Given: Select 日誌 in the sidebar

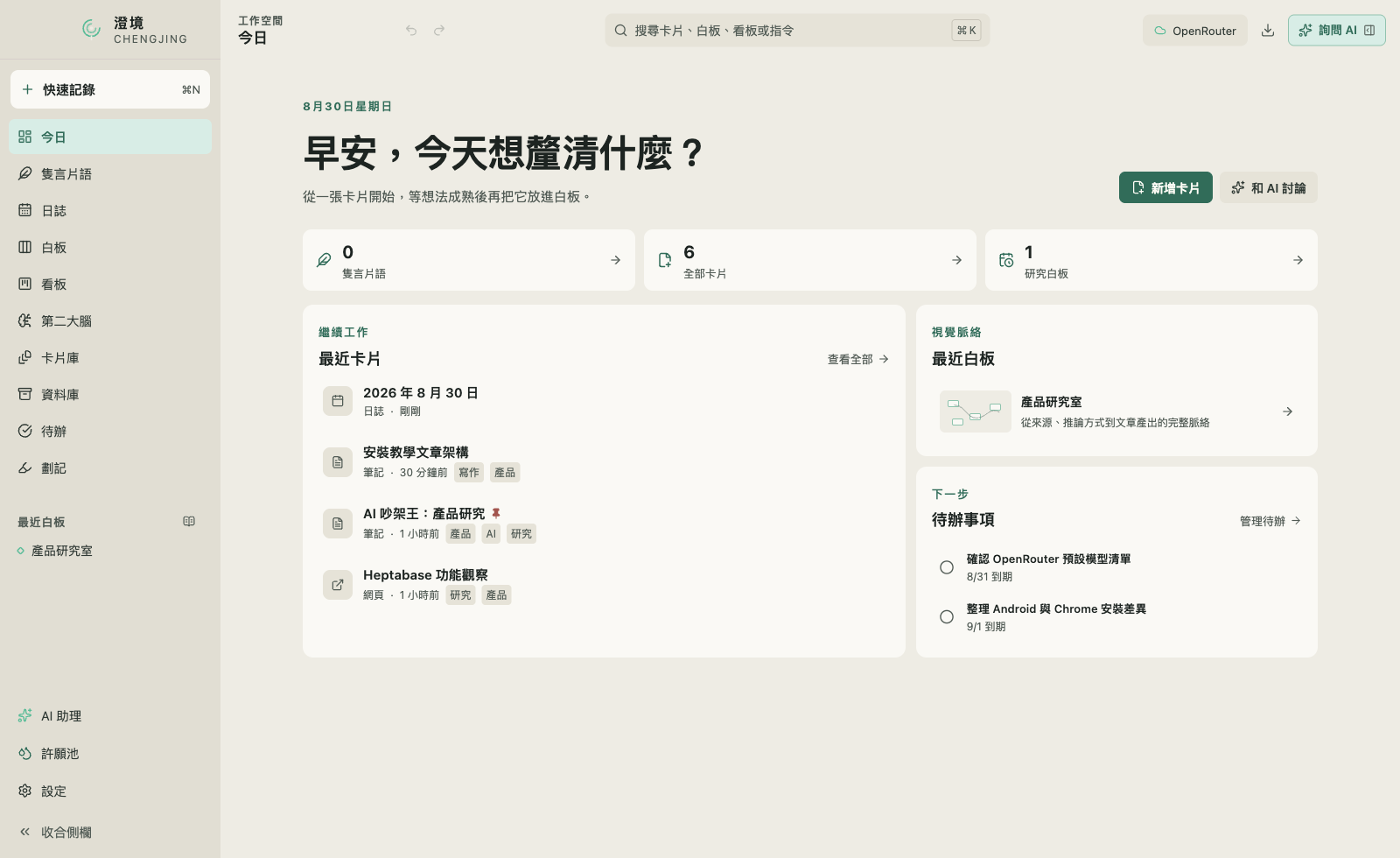Looking at the screenshot, I should point(110,211).
